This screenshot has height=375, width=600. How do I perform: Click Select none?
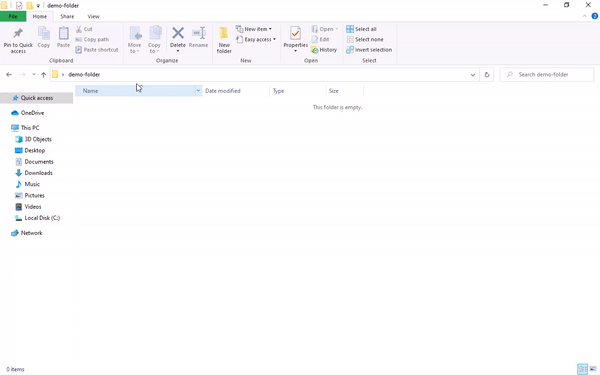(365, 39)
